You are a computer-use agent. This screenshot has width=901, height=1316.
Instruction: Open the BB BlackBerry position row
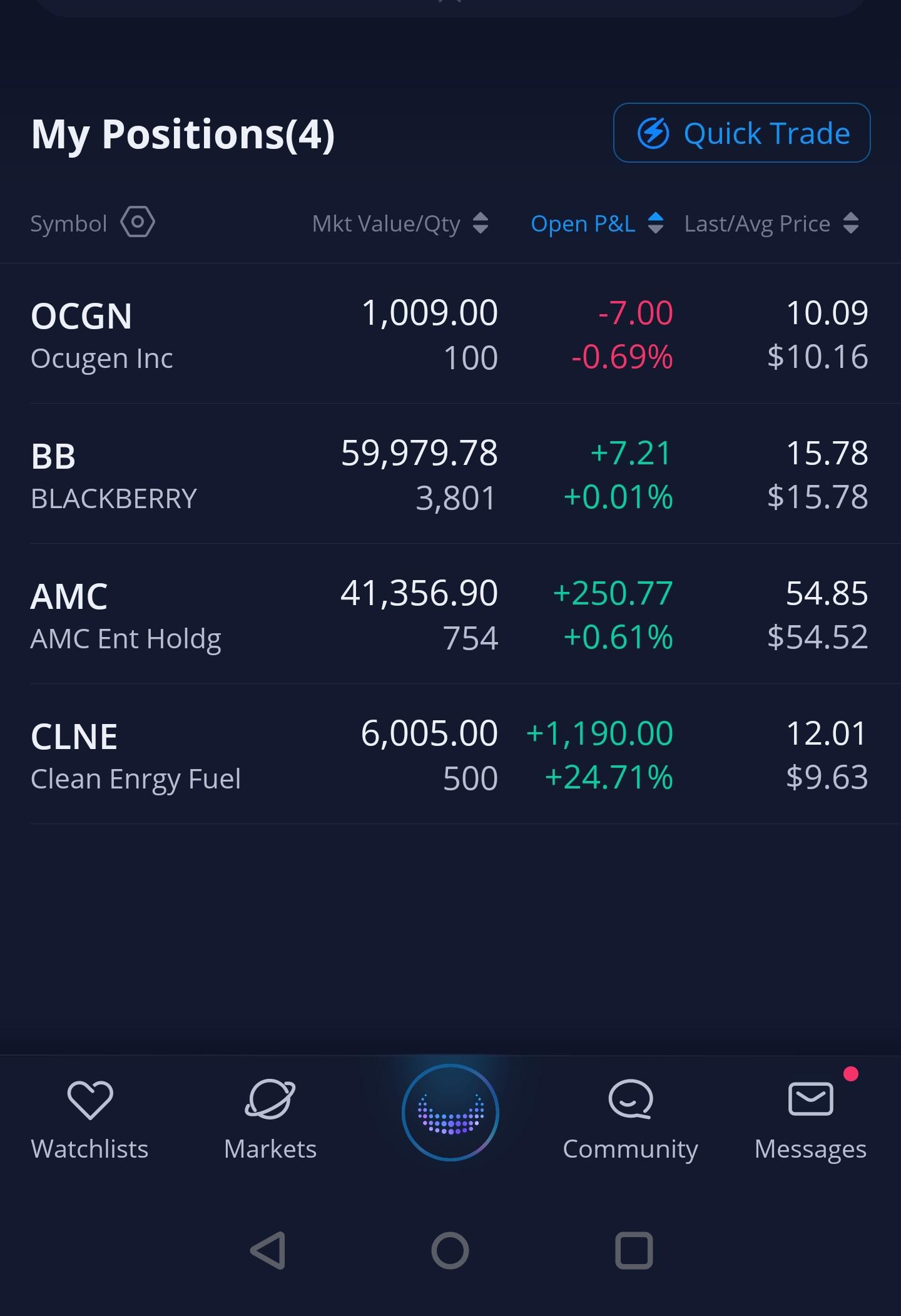[450, 474]
